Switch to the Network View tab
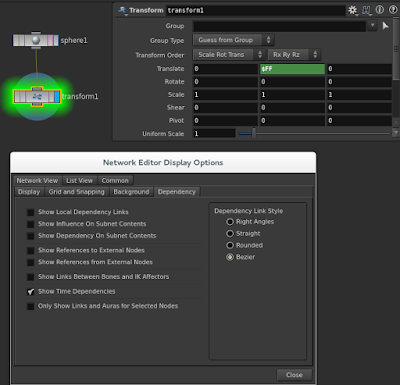 point(37,181)
